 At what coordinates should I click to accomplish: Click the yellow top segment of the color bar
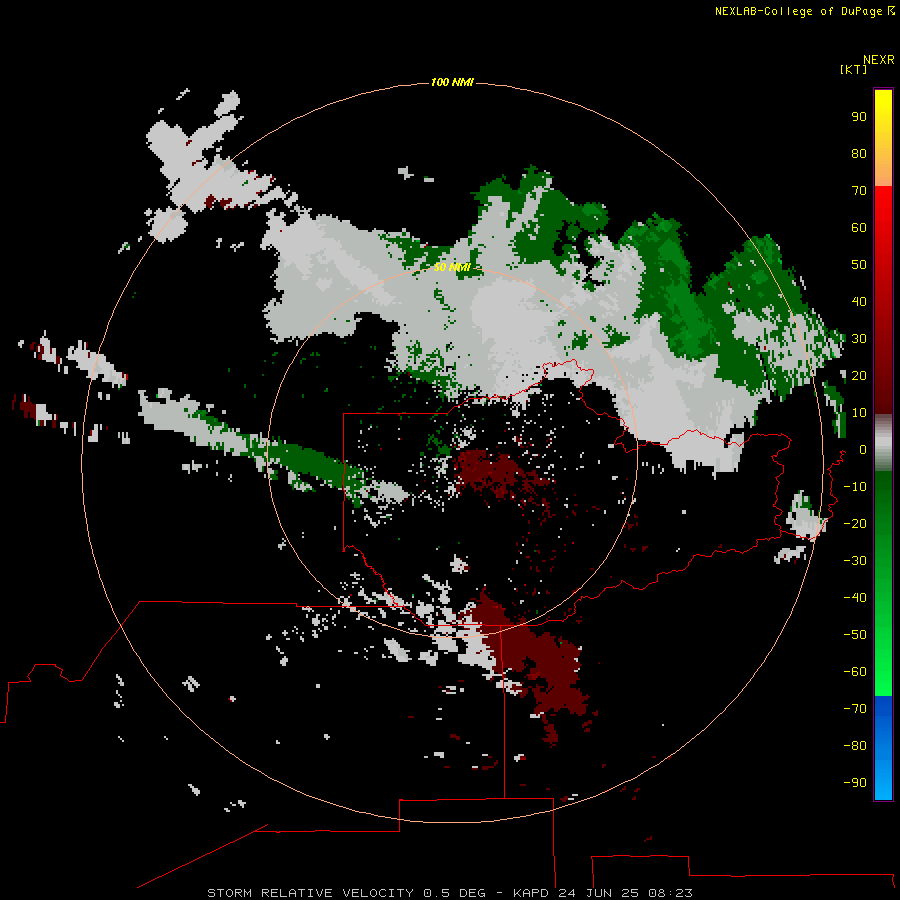[x=883, y=138]
